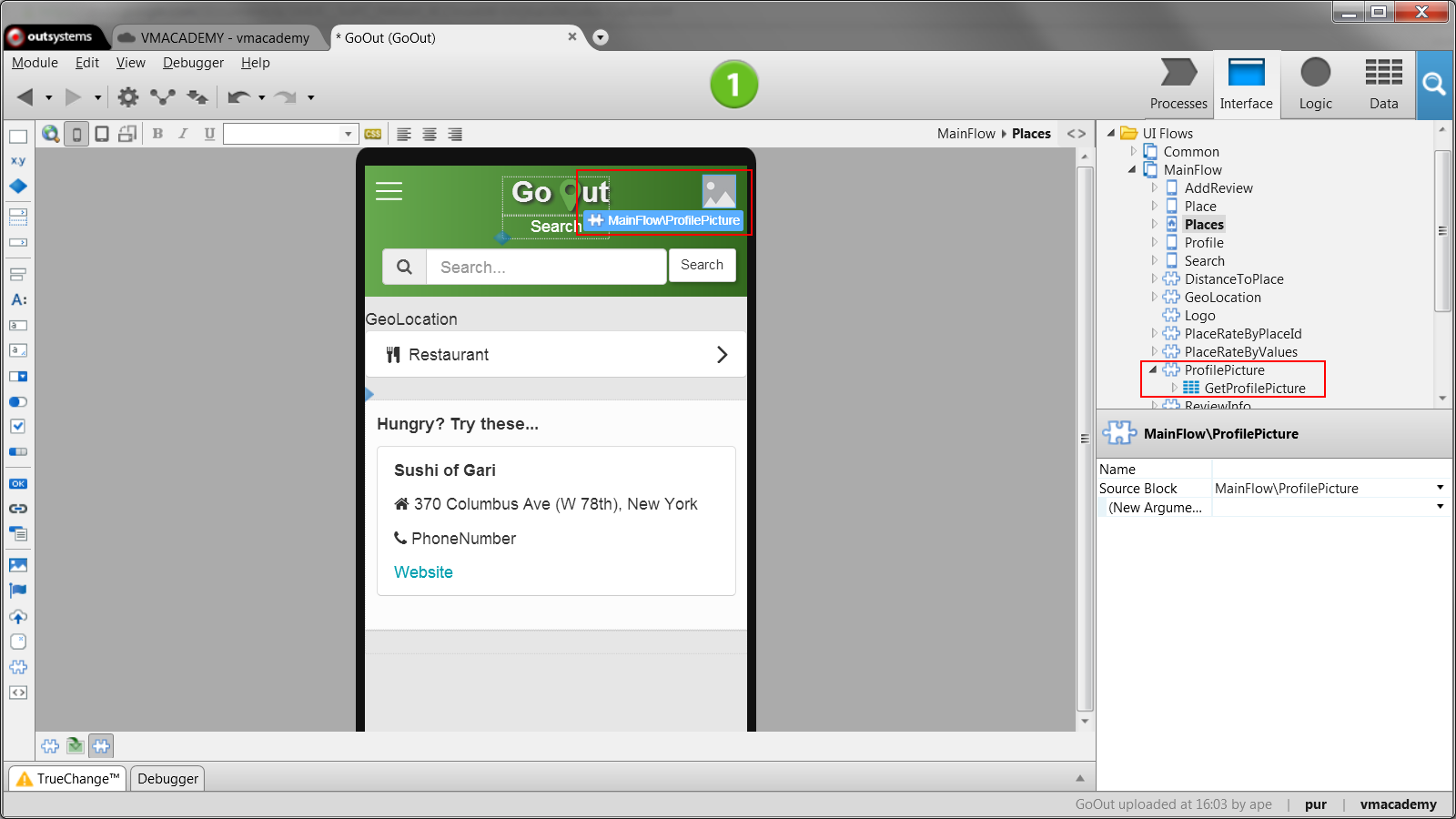Expand the AddReview screen node
This screenshot has height=819, width=1456.
coord(1156,187)
